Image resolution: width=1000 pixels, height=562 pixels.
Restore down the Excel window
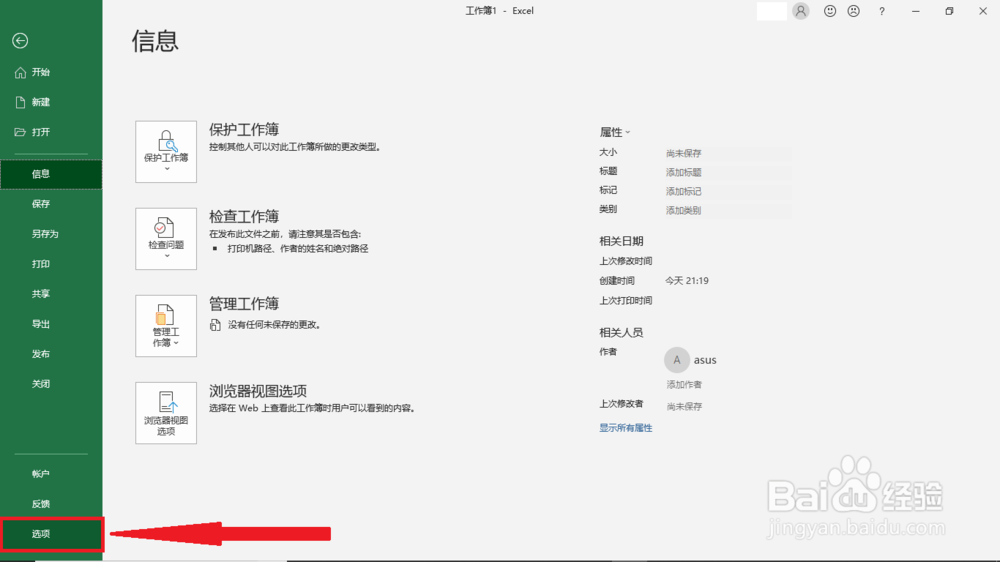tap(950, 11)
